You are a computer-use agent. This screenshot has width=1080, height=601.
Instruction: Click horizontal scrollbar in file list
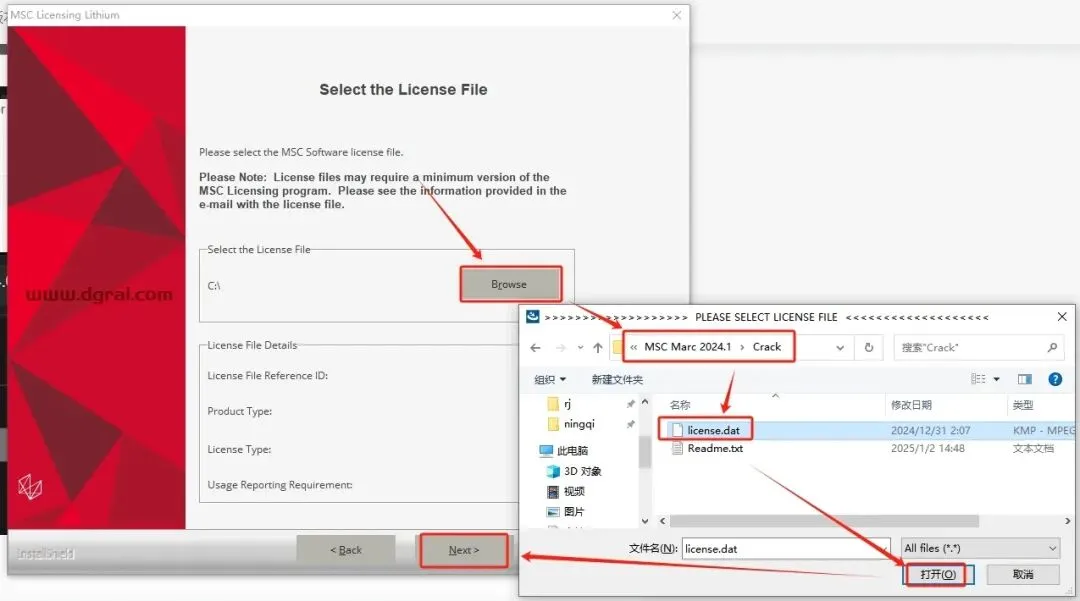824,521
